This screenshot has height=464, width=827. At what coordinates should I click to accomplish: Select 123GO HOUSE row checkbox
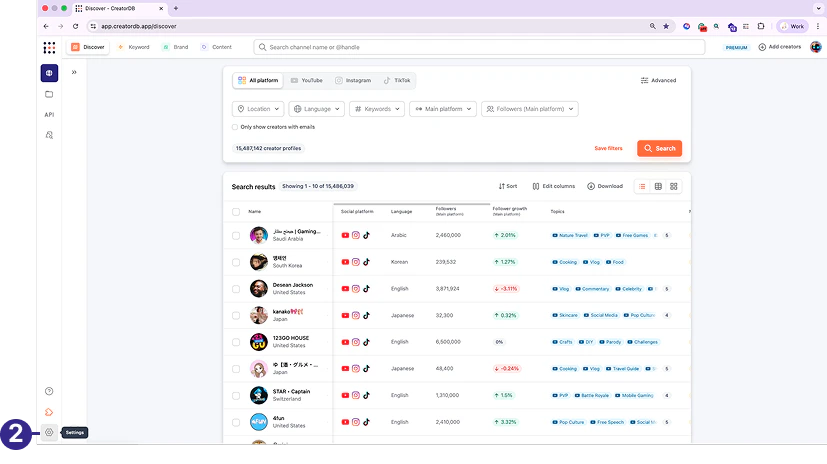click(236, 342)
